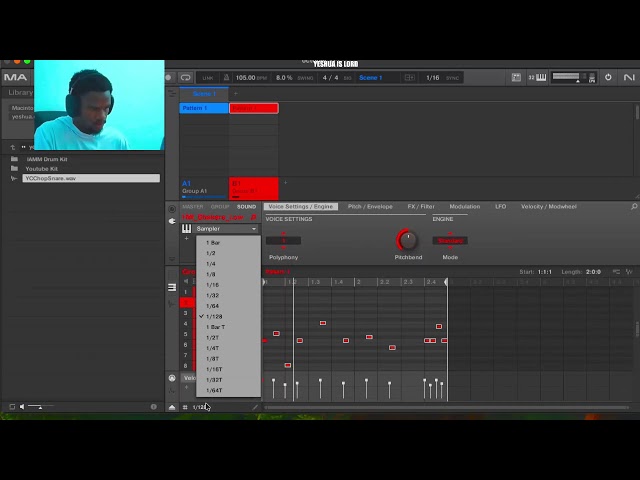Choose 1/64 step grid option

[x=228, y=306]
